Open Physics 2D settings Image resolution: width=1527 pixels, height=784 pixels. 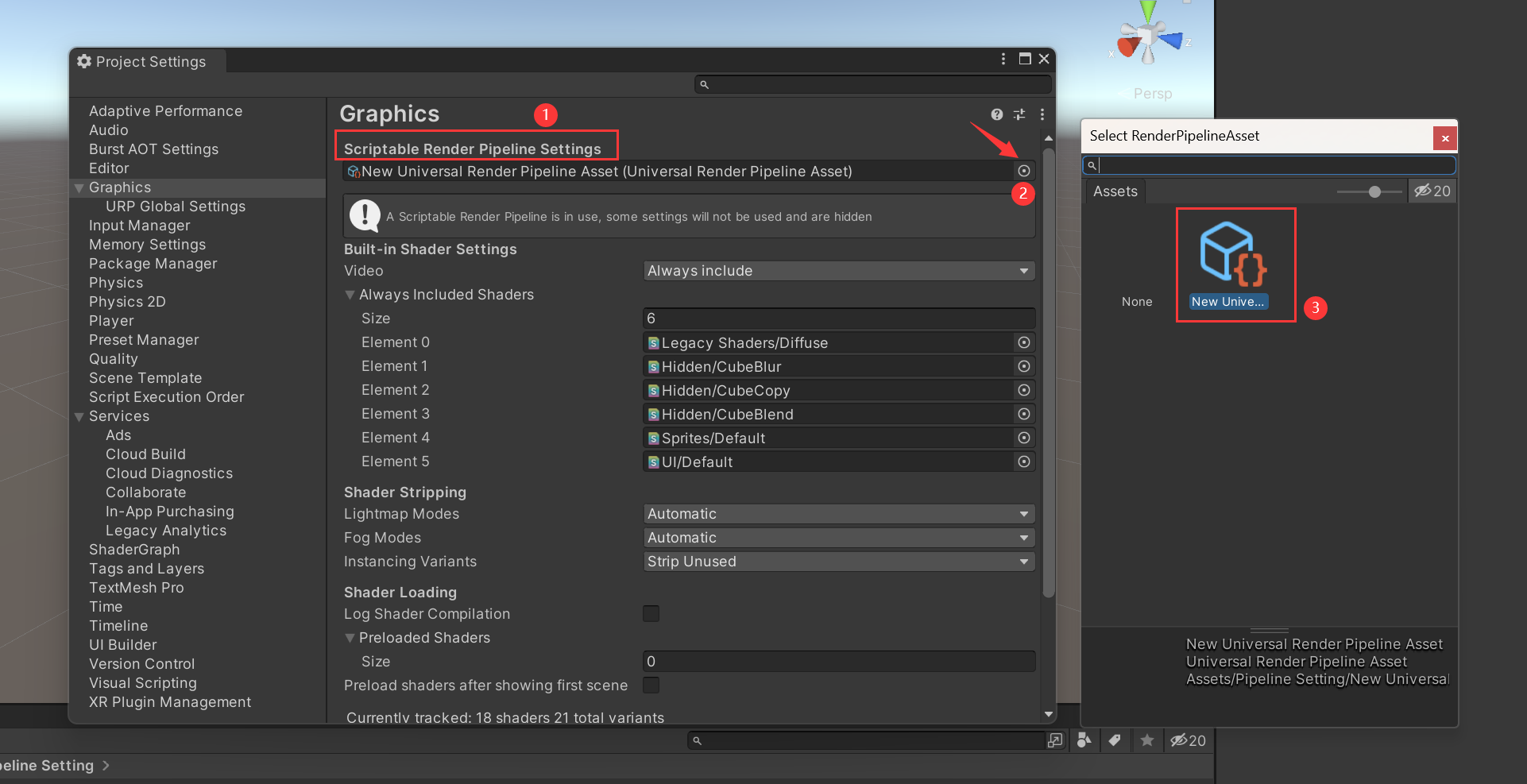click(127, 302)
